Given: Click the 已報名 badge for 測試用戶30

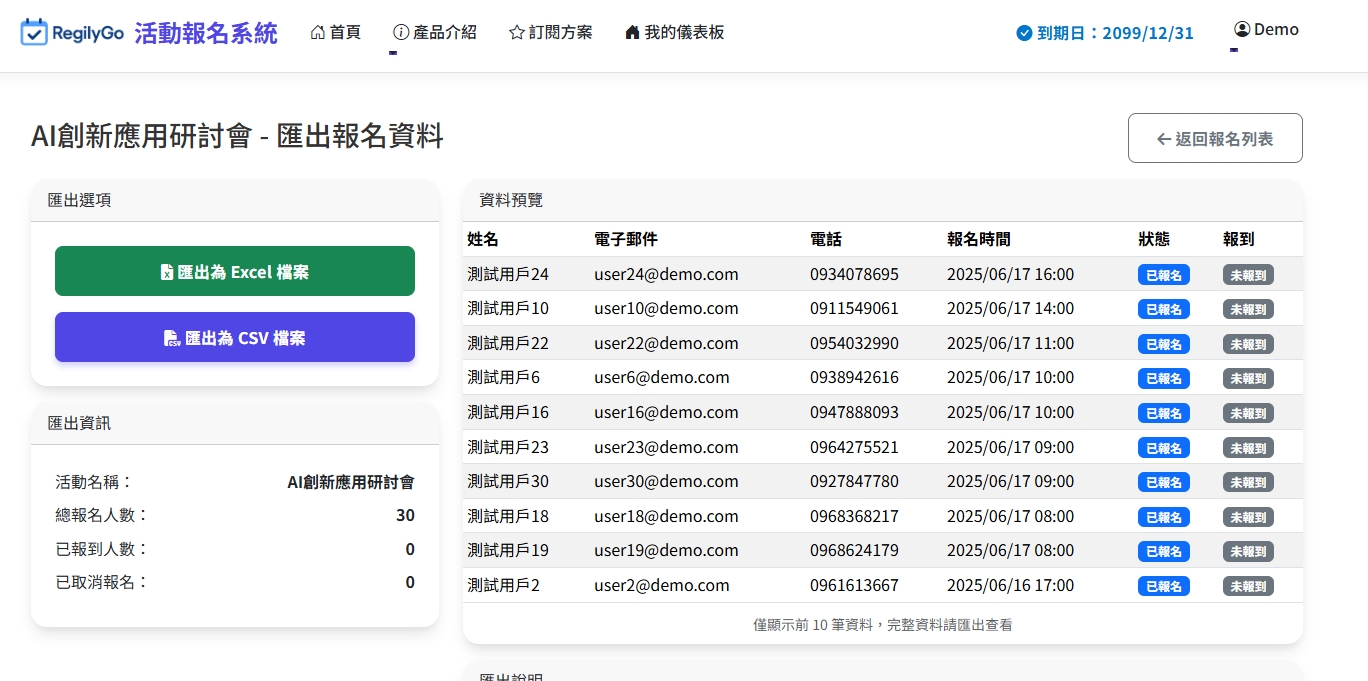Looking at the screenshot, I should coord(1164,482).
